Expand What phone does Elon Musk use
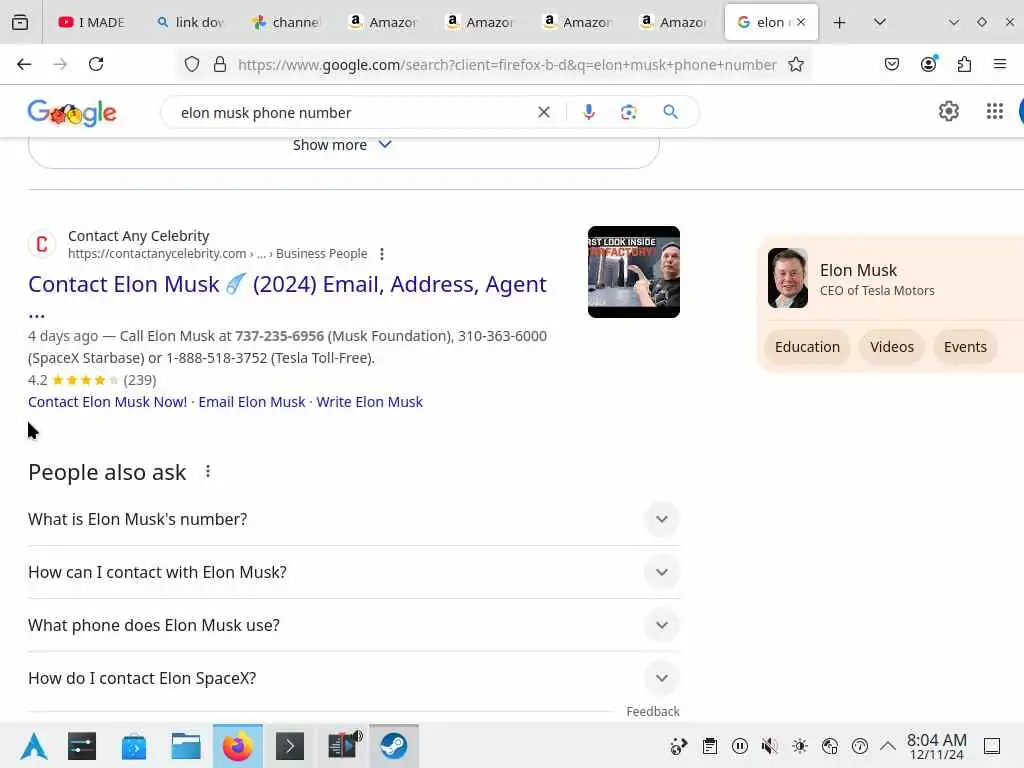Viewport: 1024px width, 768px height. [x=353, y=625]
